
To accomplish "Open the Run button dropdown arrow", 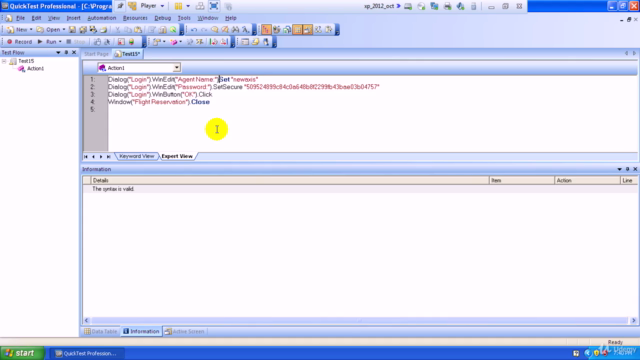I will click(x=60, y=42).
